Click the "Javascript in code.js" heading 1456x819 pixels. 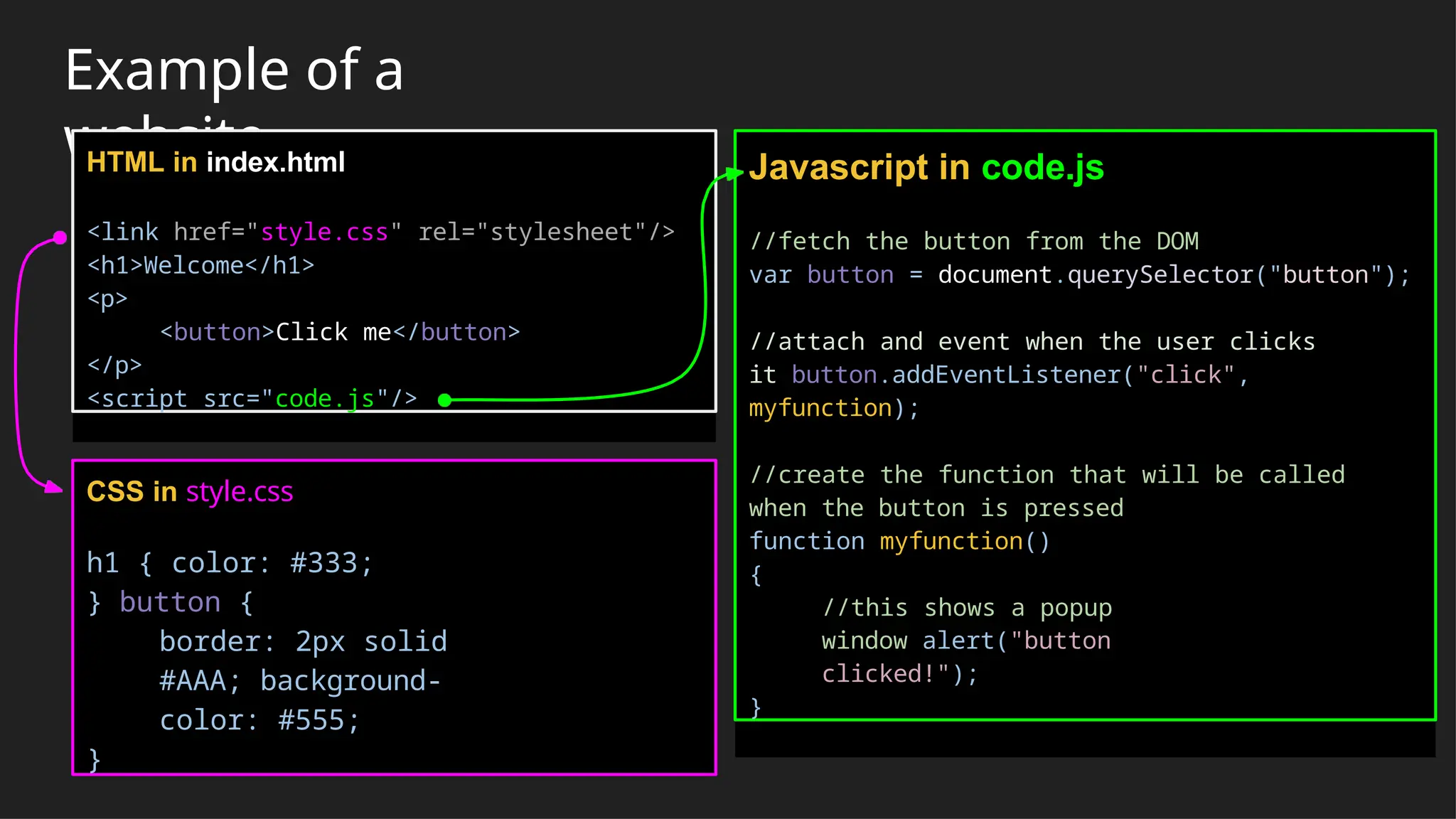[926, 168]
